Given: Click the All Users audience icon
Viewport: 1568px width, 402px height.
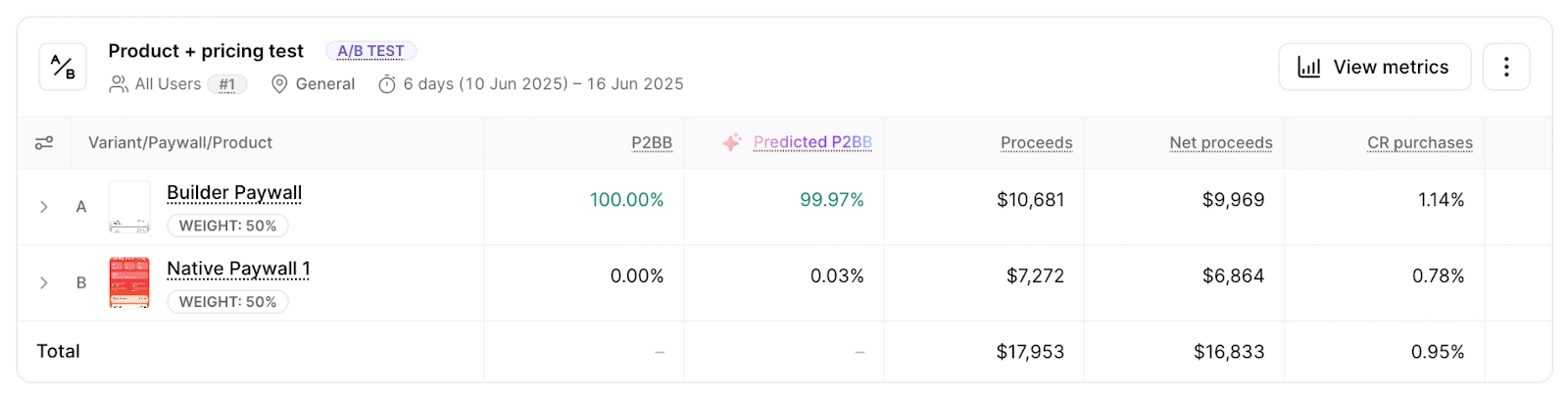Looking at the screenshot, I should click(119, 84).
